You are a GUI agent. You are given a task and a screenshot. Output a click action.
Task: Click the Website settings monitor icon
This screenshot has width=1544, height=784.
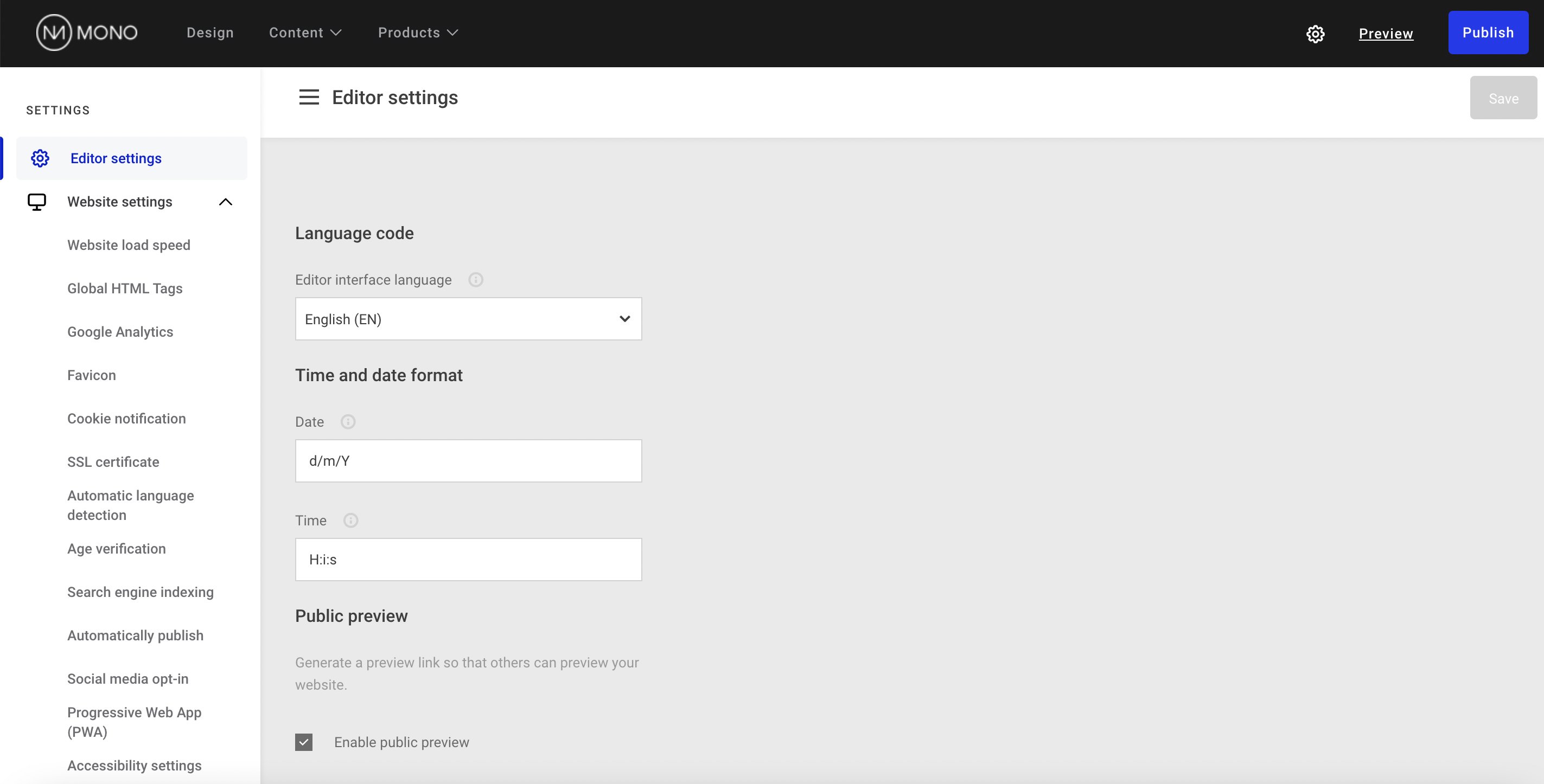[36, 202]
